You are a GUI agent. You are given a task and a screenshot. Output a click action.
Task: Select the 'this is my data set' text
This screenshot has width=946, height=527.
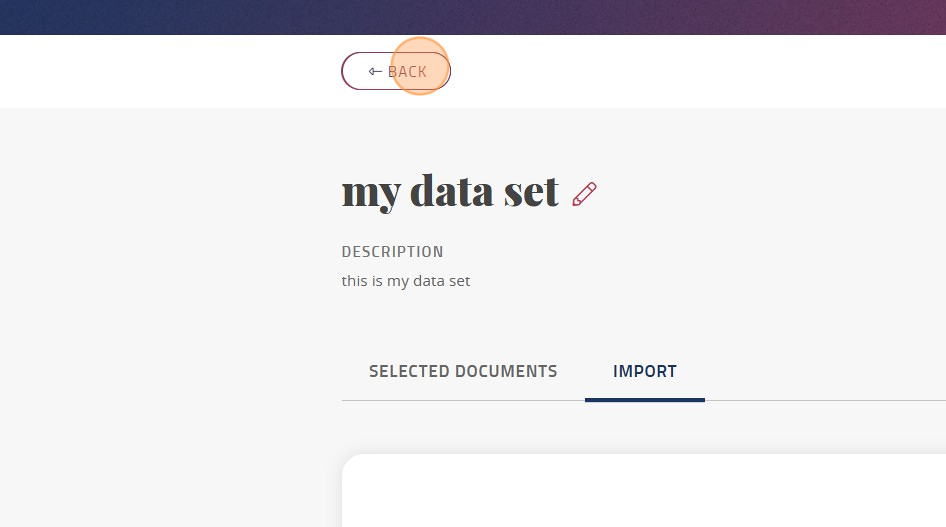(x=405, y=281)
